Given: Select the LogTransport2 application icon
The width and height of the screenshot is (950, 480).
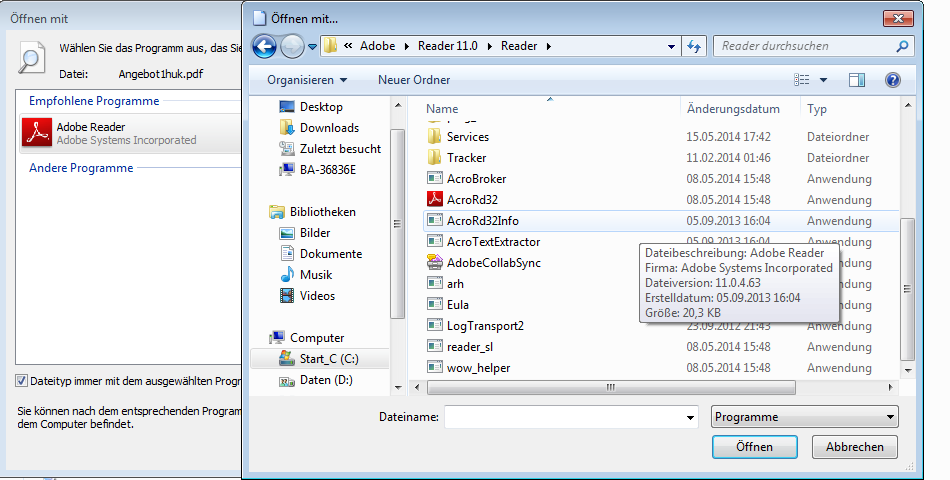Looking at the screenshot, I should [434, 325].
